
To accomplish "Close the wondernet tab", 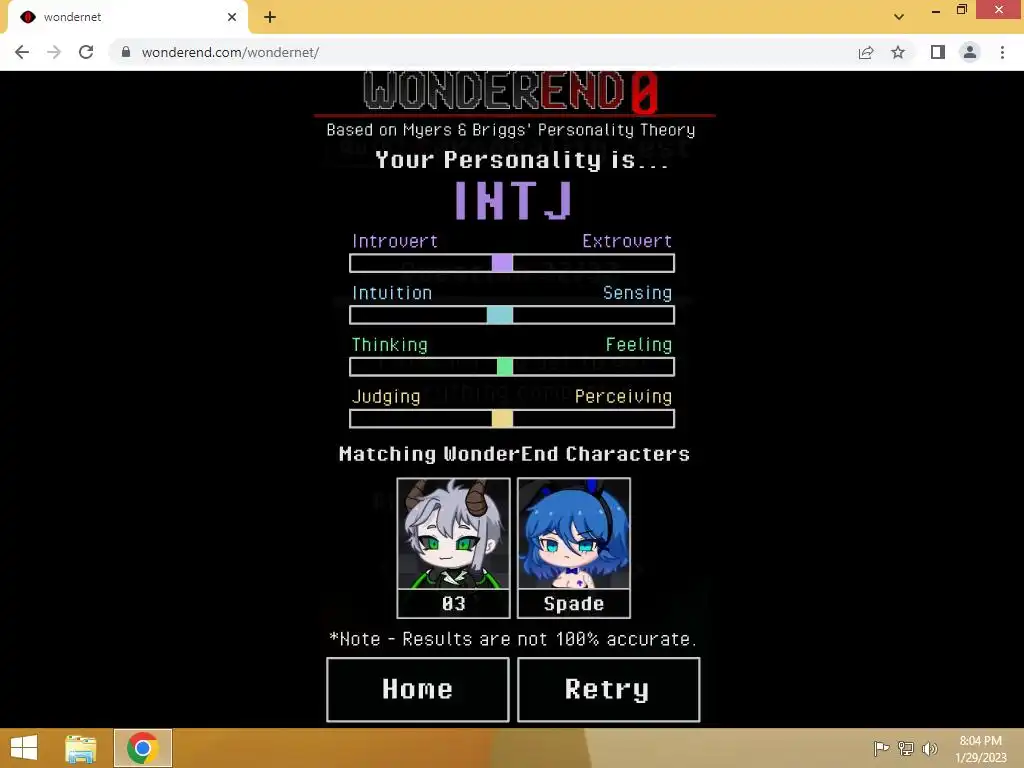I will coord(232,17).
